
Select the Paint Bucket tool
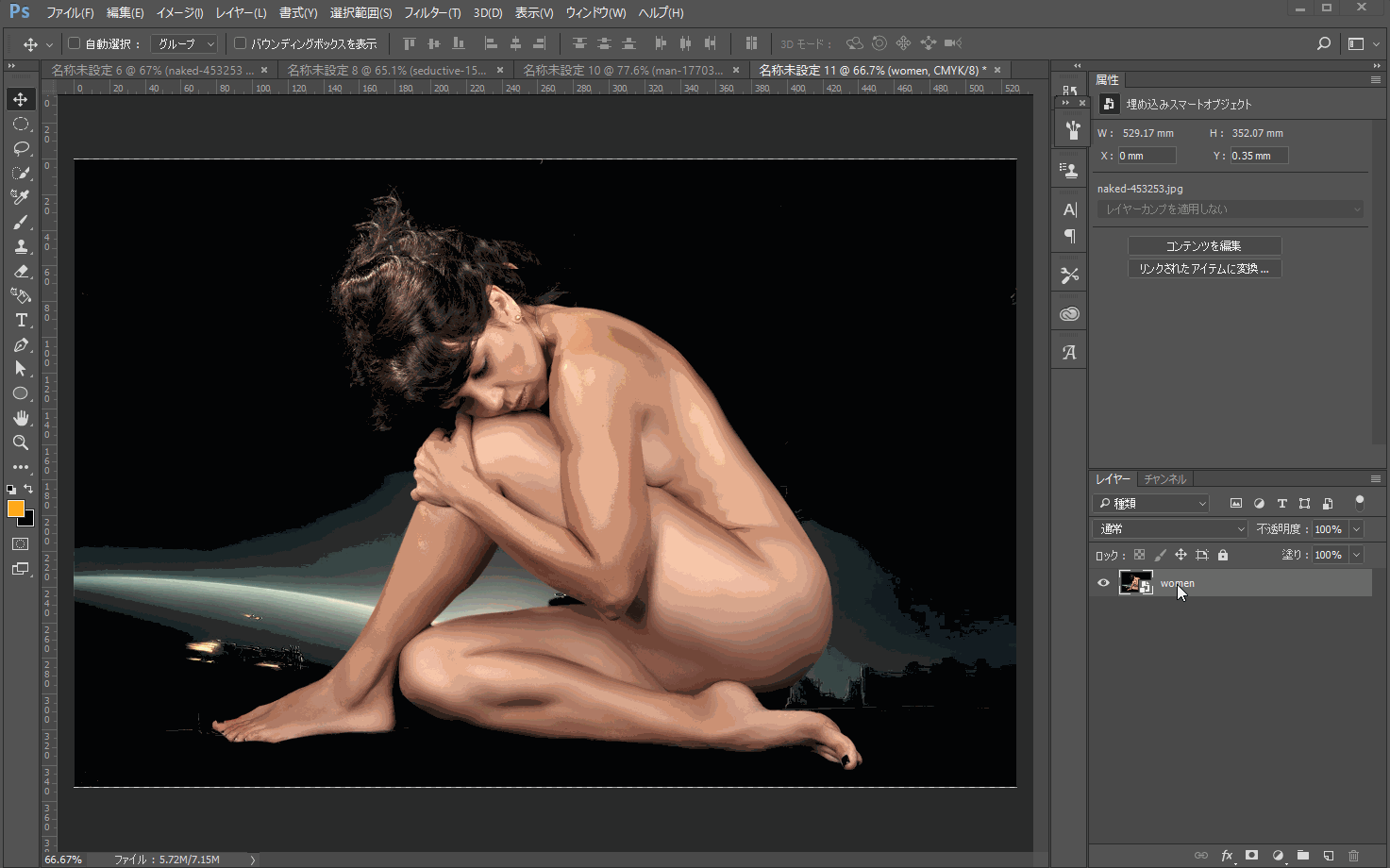[x=21, y=295]
